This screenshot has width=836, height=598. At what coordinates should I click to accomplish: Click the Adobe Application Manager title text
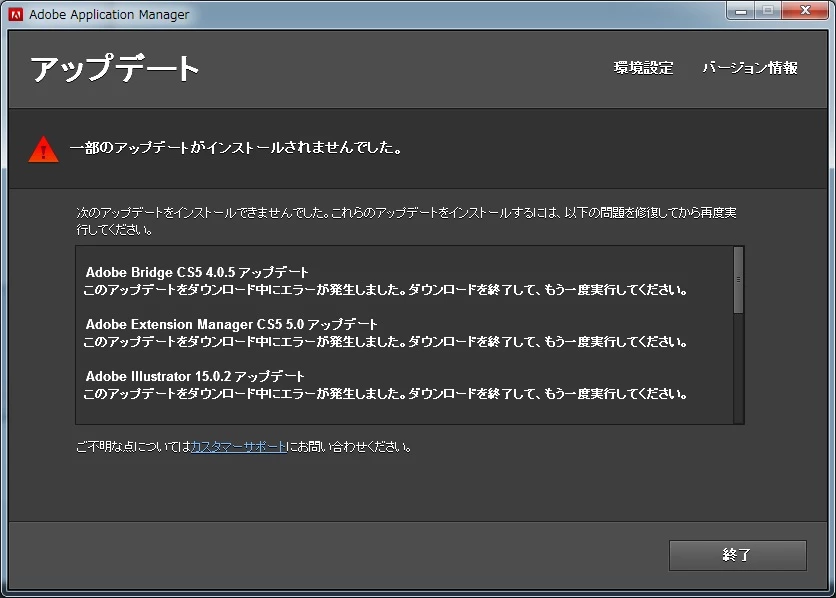(x=109, y=14)
